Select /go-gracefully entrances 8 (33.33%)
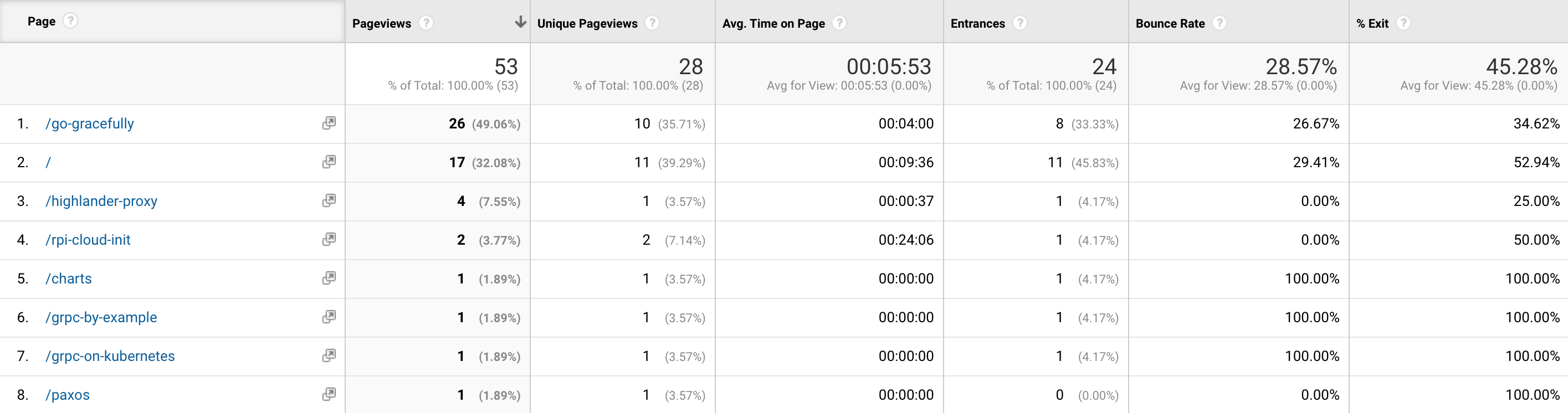The image size is (1568, 413). pyautogui.click(x=1087, y=123)
